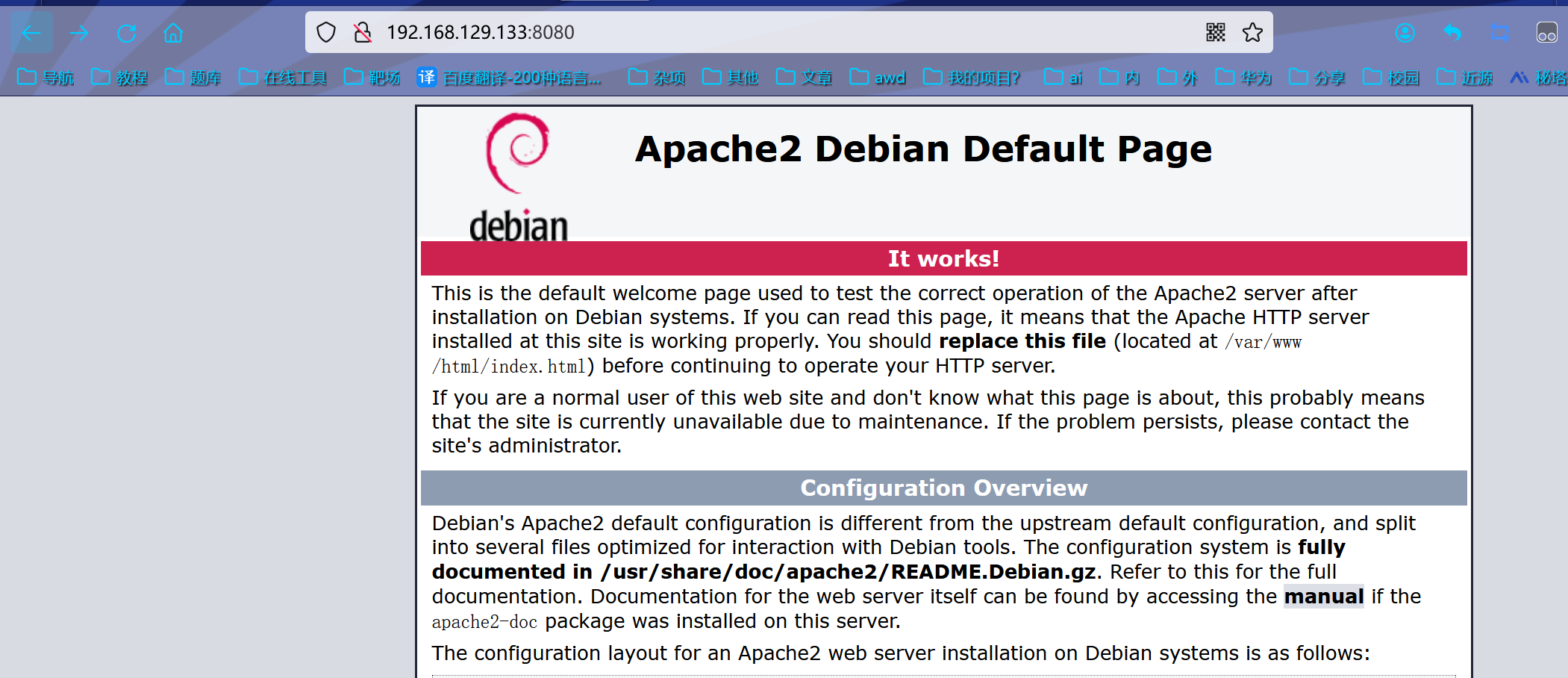The height and width of the screenshot is (678, 1568).
Task: Click the 'Configuration Overview' section header
Action: pyautogui.click(x=944, y=488)
